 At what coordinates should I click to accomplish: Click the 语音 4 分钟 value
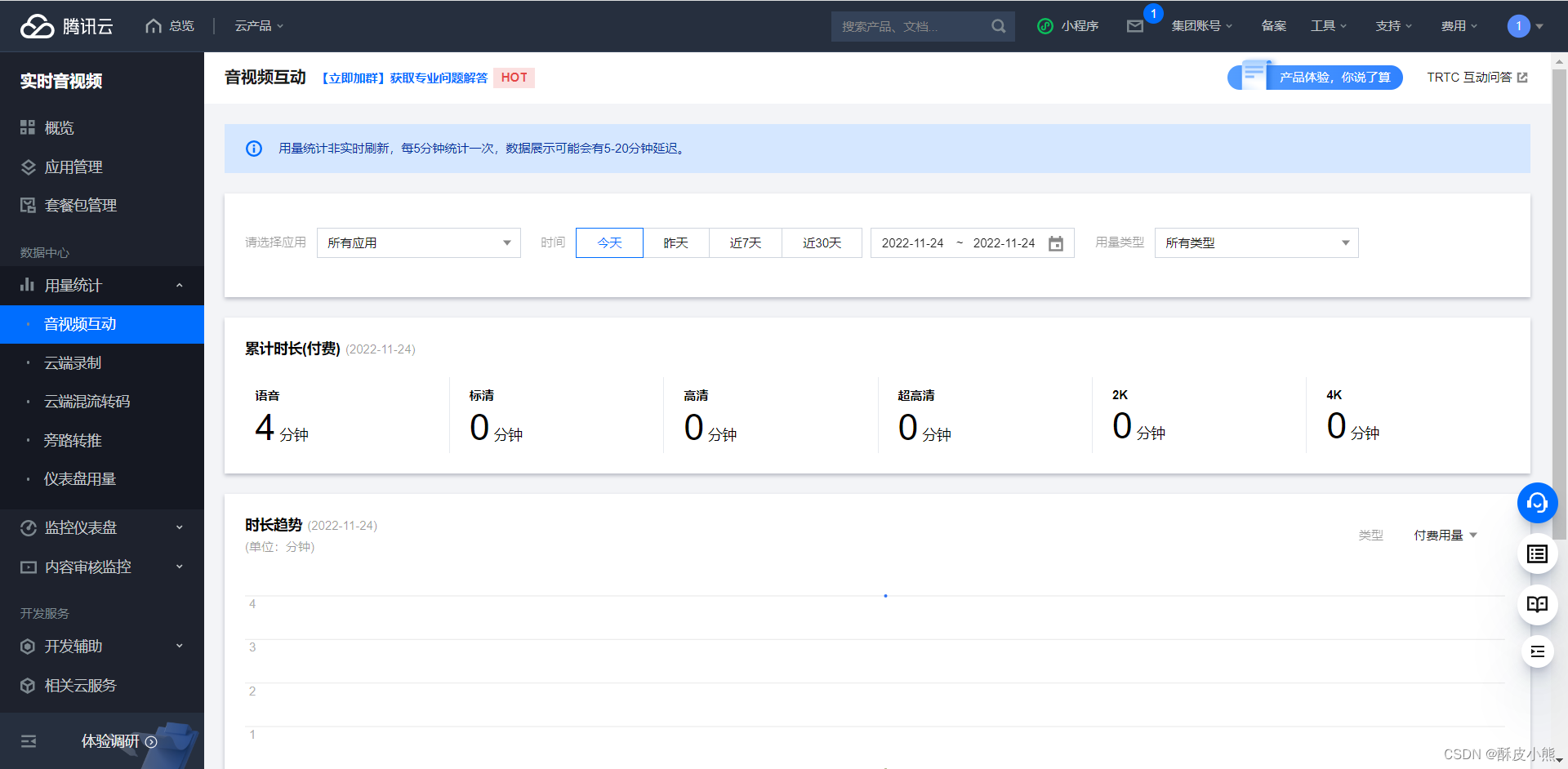[282, 428]
